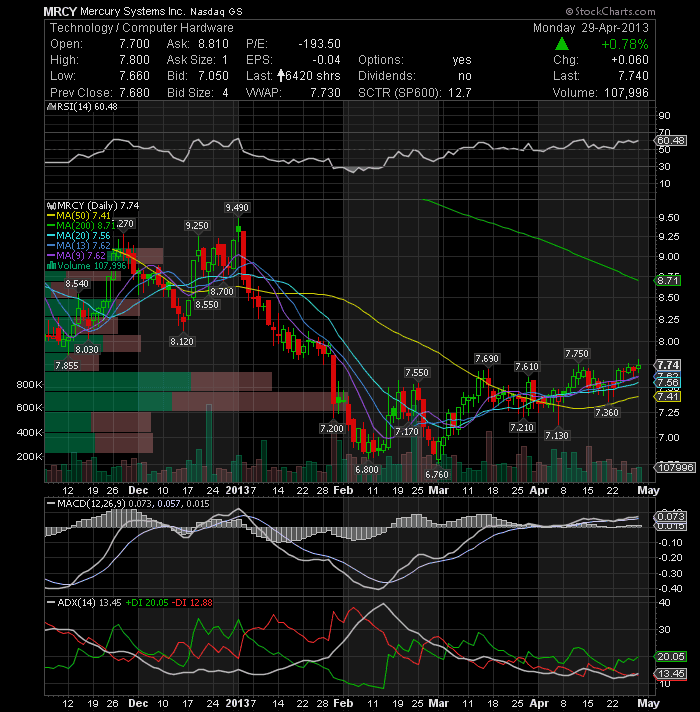The image size is (700, 712).
Task: Click the MA(200) 8.71 legend entry
Action: (x=80, y=226)
